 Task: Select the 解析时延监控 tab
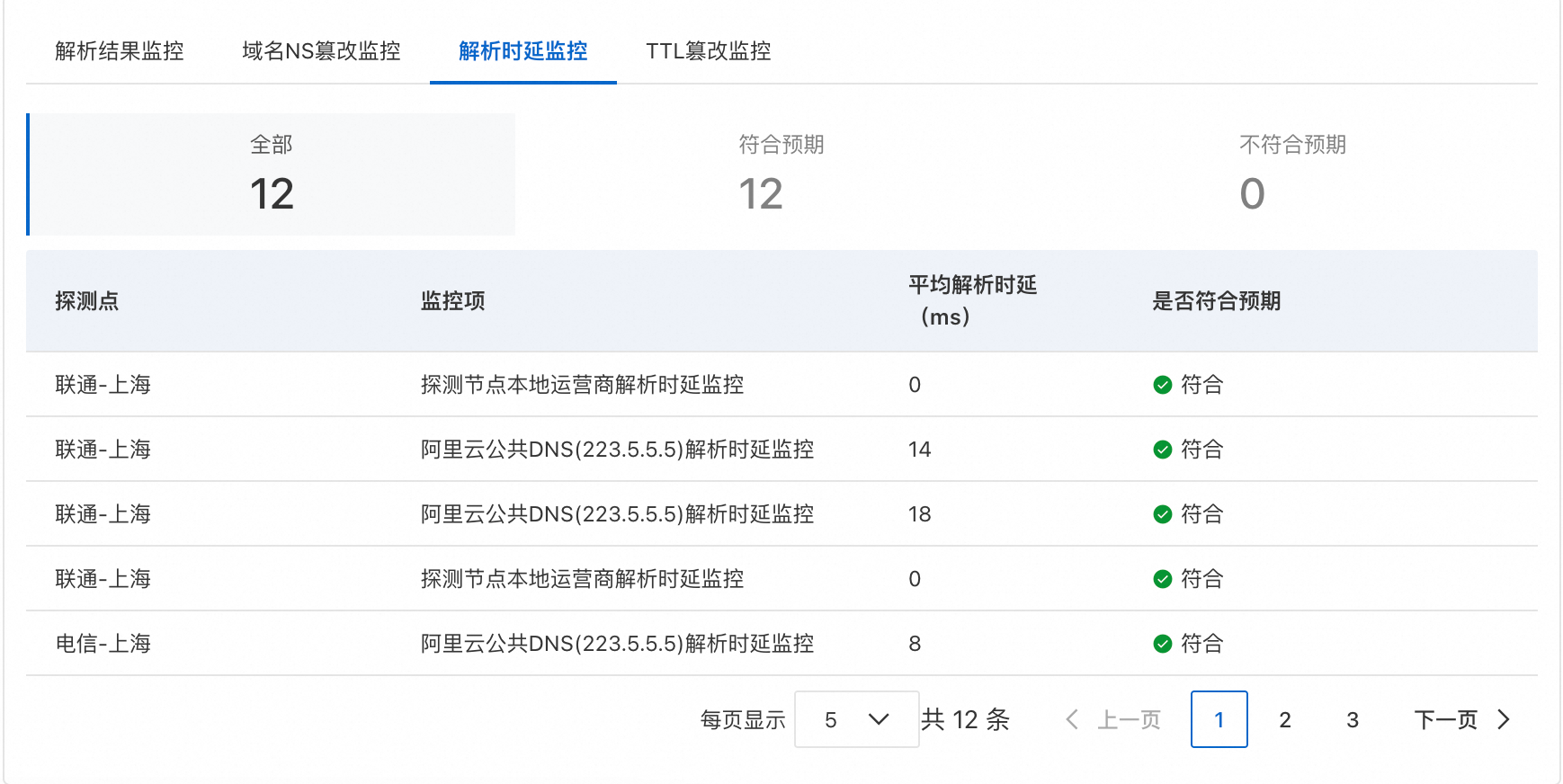(522, 51)
